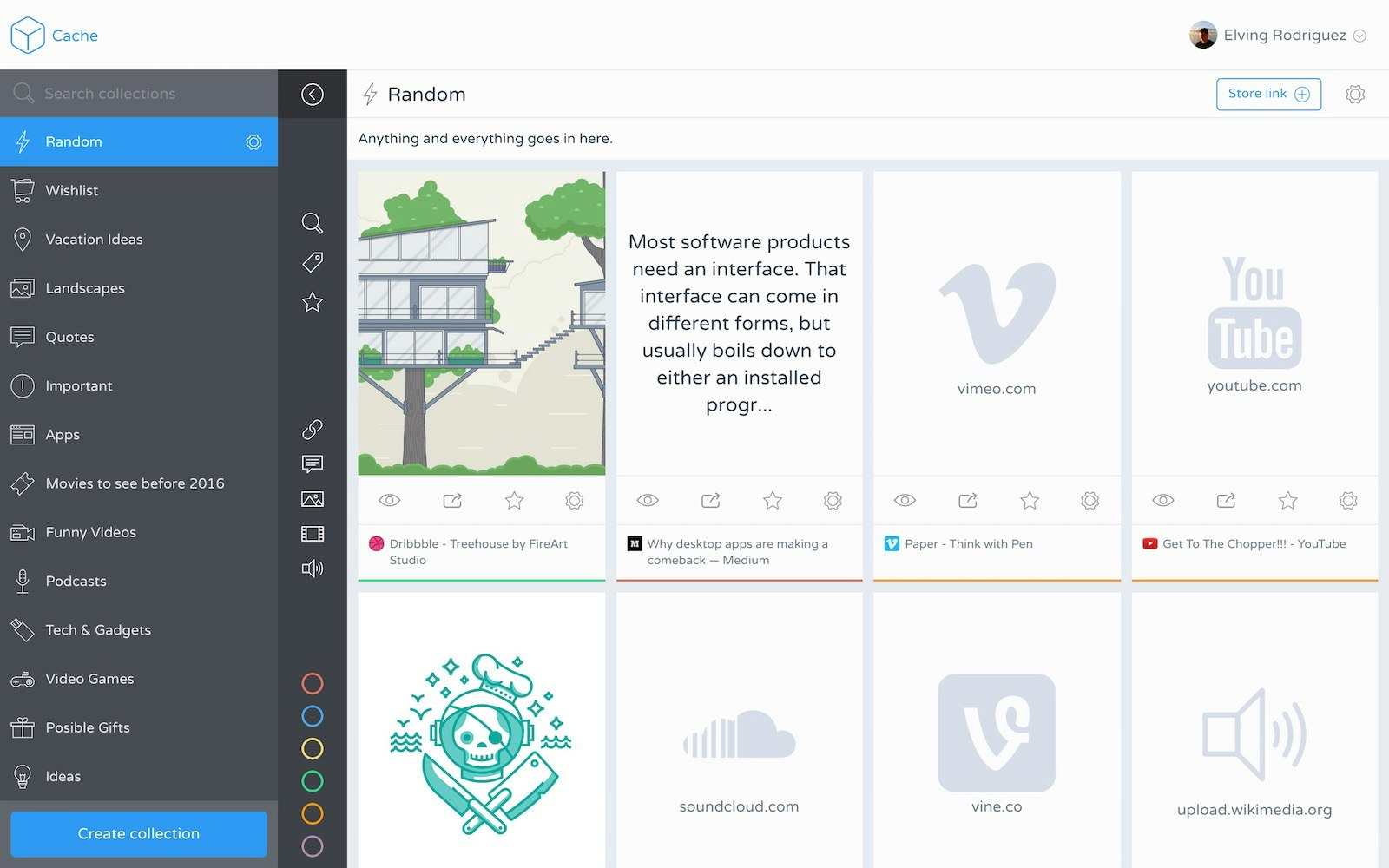Filter by link type icon
The image size is (1389, 868).
313,430
